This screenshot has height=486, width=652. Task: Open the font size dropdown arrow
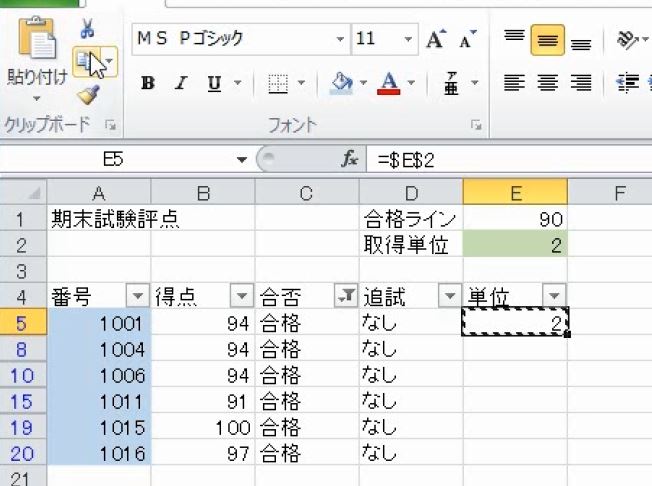408,39
